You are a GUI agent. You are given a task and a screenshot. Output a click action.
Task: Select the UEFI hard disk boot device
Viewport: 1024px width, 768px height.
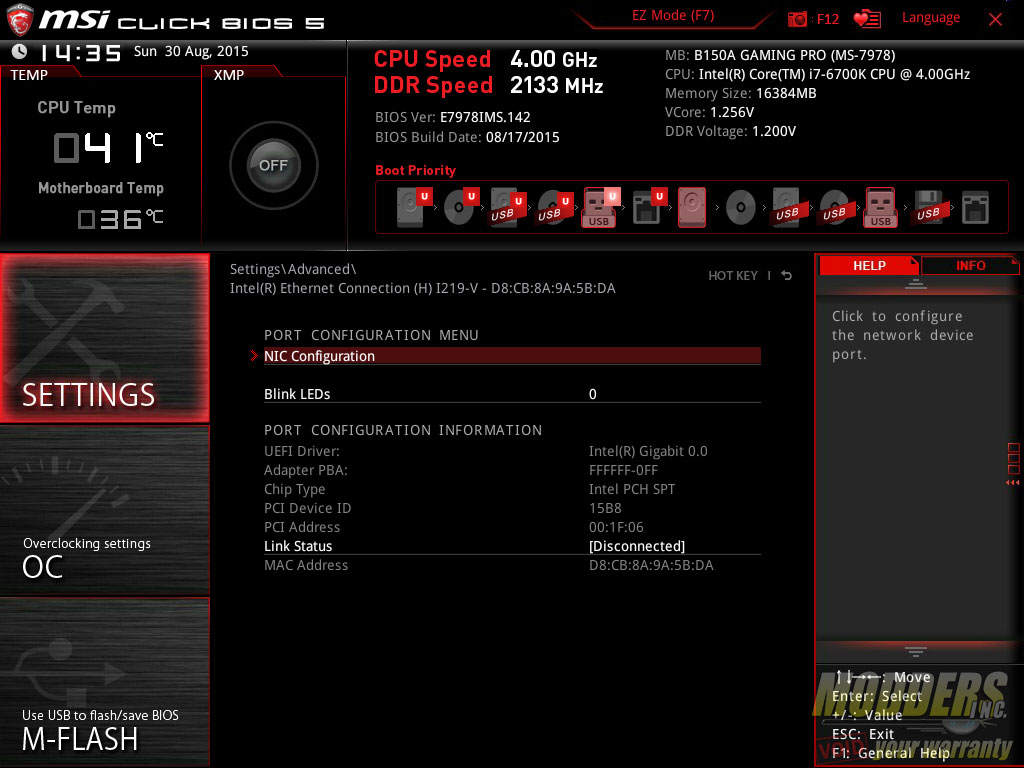[x=415, y=207]
